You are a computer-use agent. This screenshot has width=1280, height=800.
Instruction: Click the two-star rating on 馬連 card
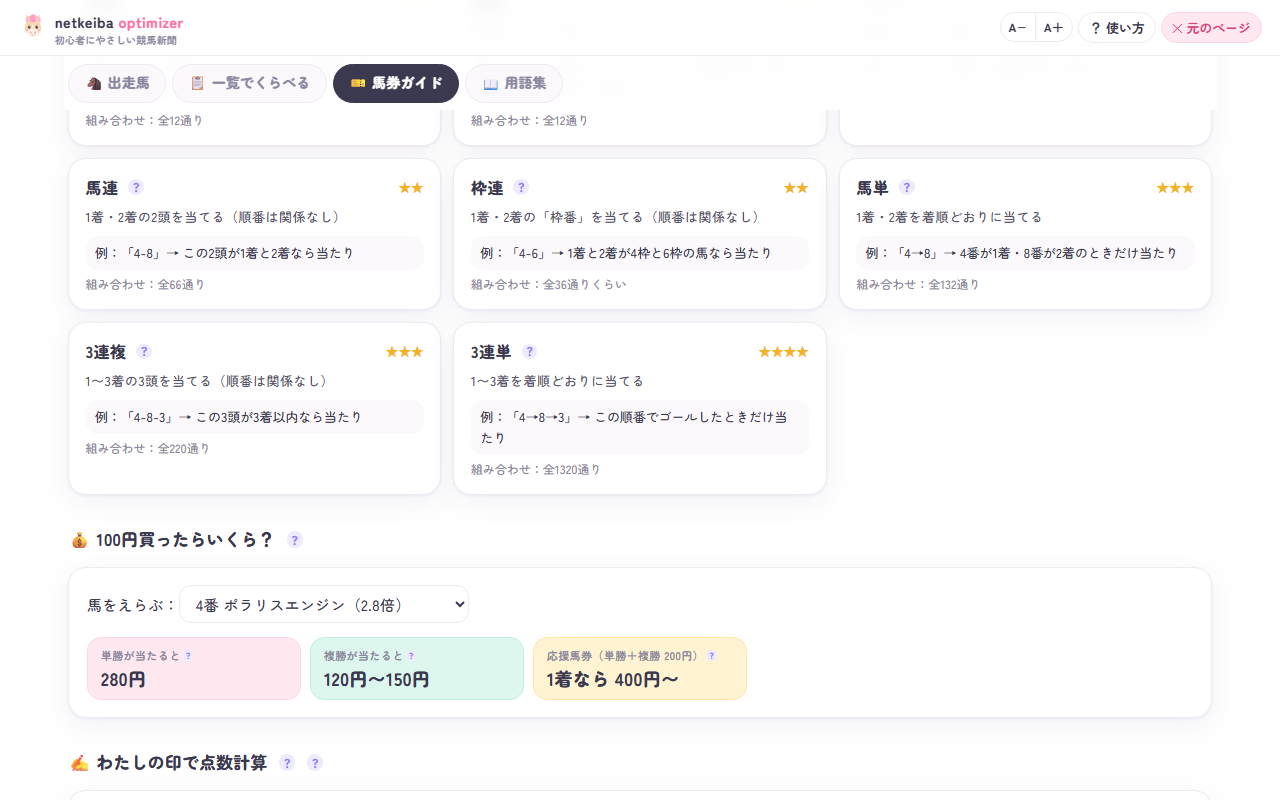[x=411, y=188]
